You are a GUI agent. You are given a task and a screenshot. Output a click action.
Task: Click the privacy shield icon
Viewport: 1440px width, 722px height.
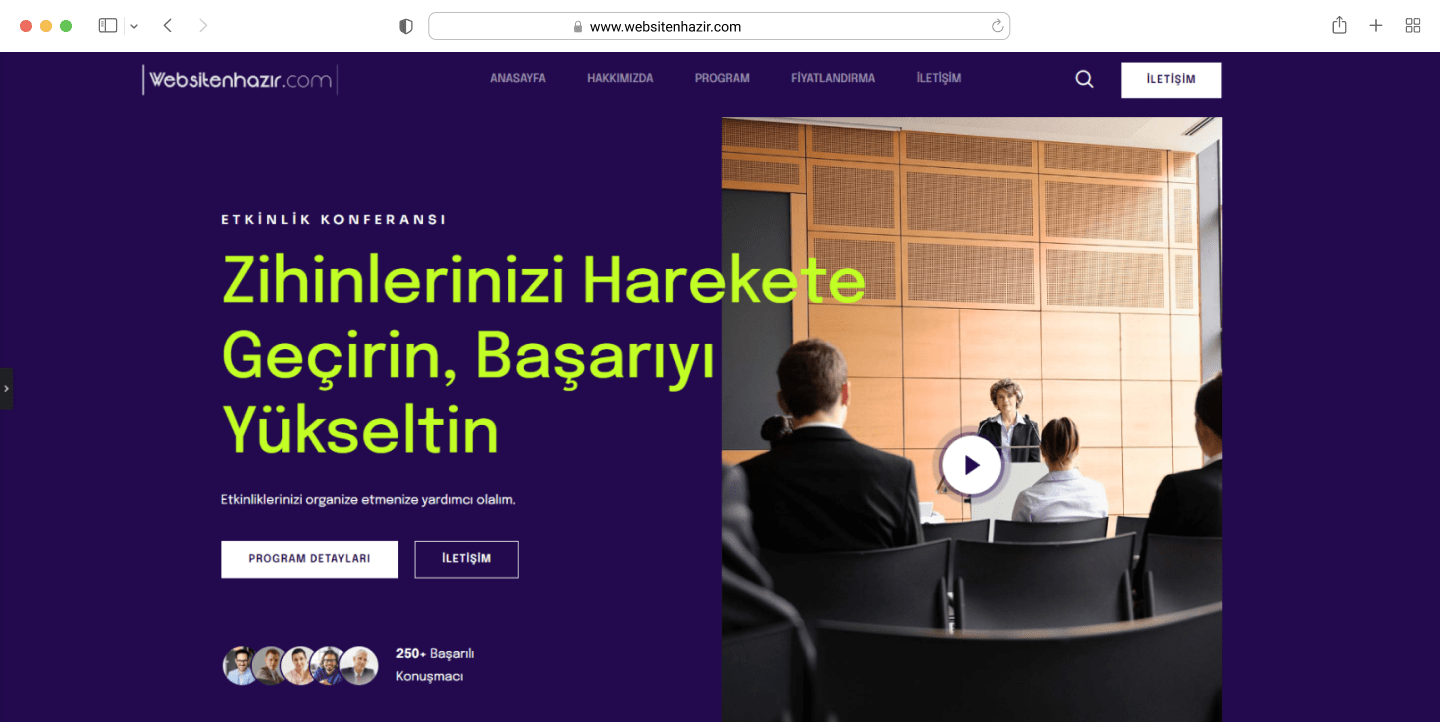[406, 27]
